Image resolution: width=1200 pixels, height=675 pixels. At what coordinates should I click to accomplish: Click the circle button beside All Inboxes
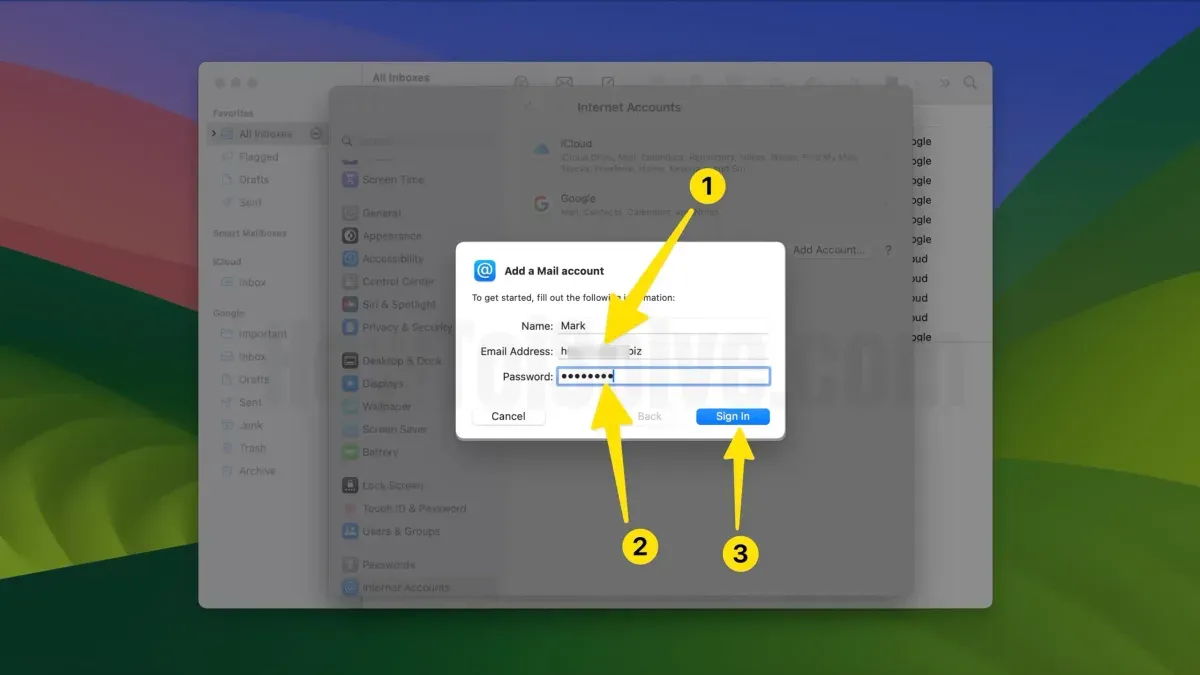click(x=316, y=134)
